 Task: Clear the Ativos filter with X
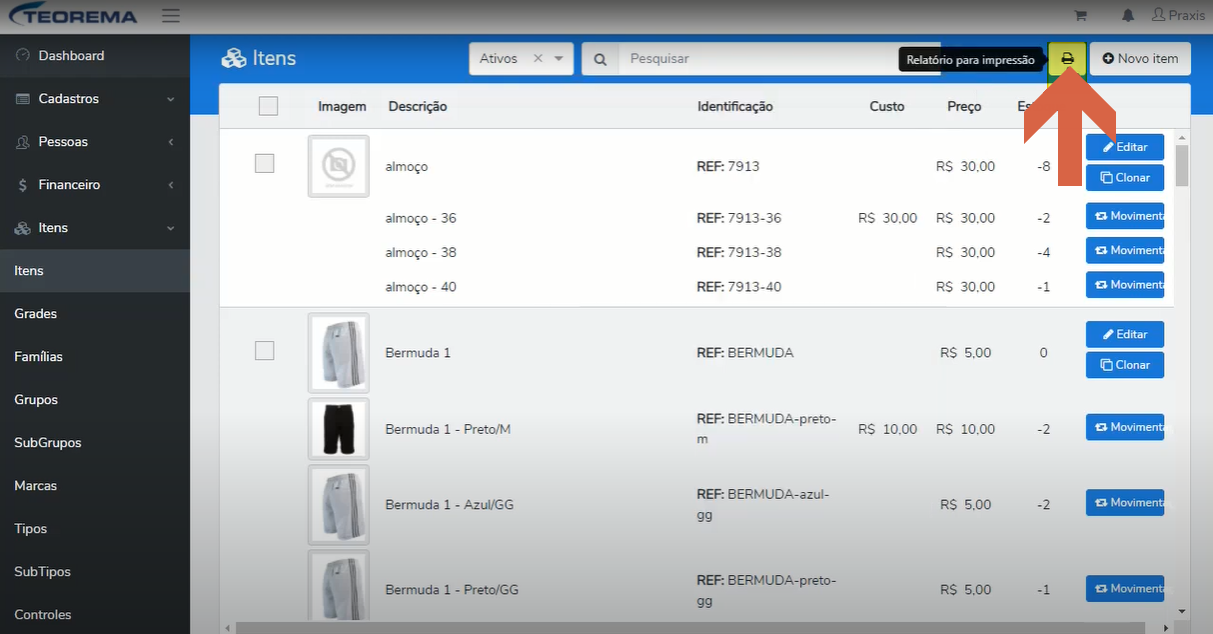[538, 58]
